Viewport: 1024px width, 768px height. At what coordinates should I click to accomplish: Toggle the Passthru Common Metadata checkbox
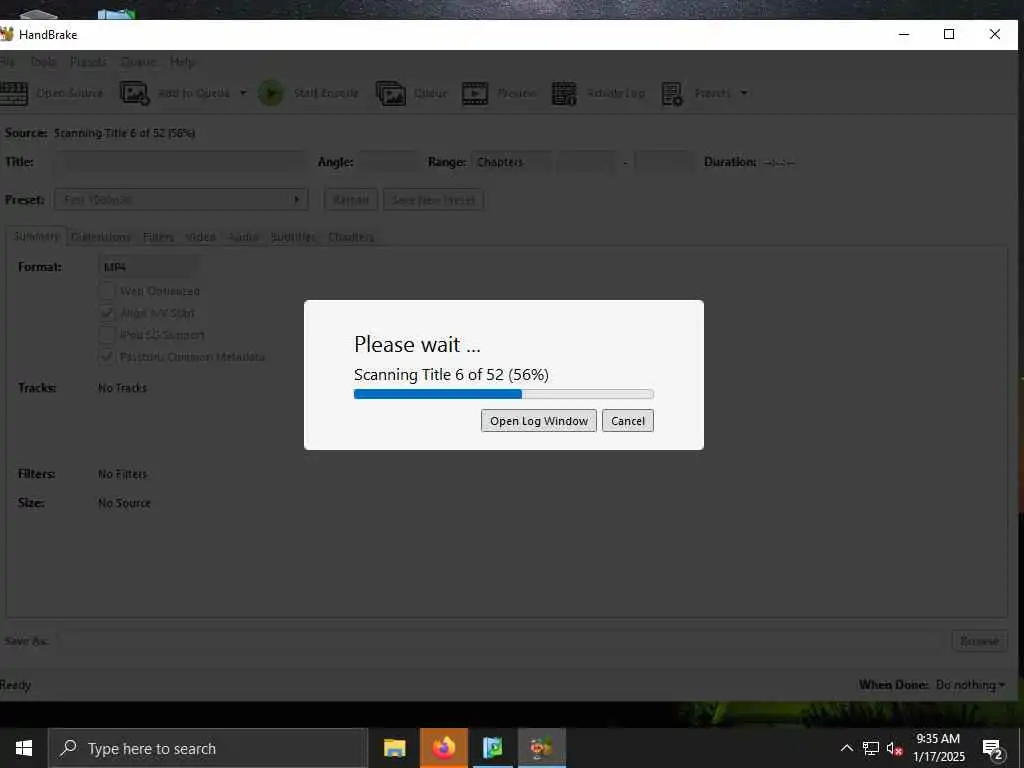pos(106,357)
